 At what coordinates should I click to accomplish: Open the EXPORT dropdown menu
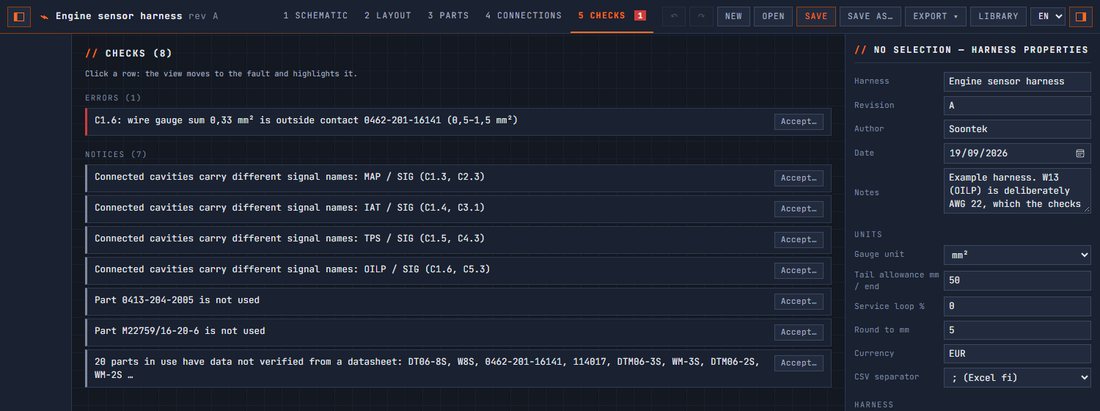(x=935, y=16)
